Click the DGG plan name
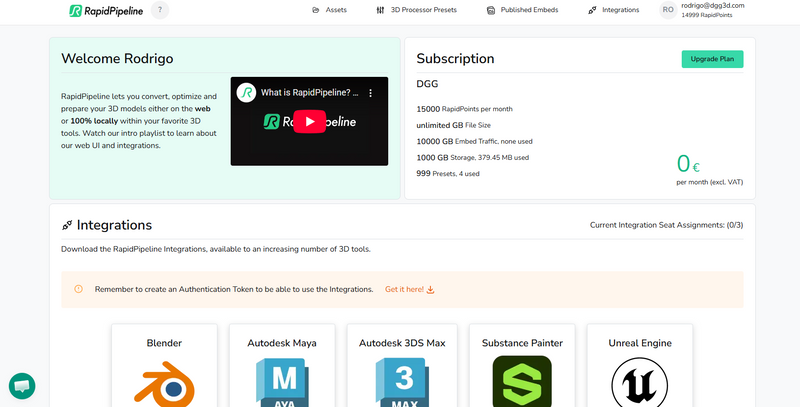This screenshot has width=800, height=407. [x=427, y=84]
